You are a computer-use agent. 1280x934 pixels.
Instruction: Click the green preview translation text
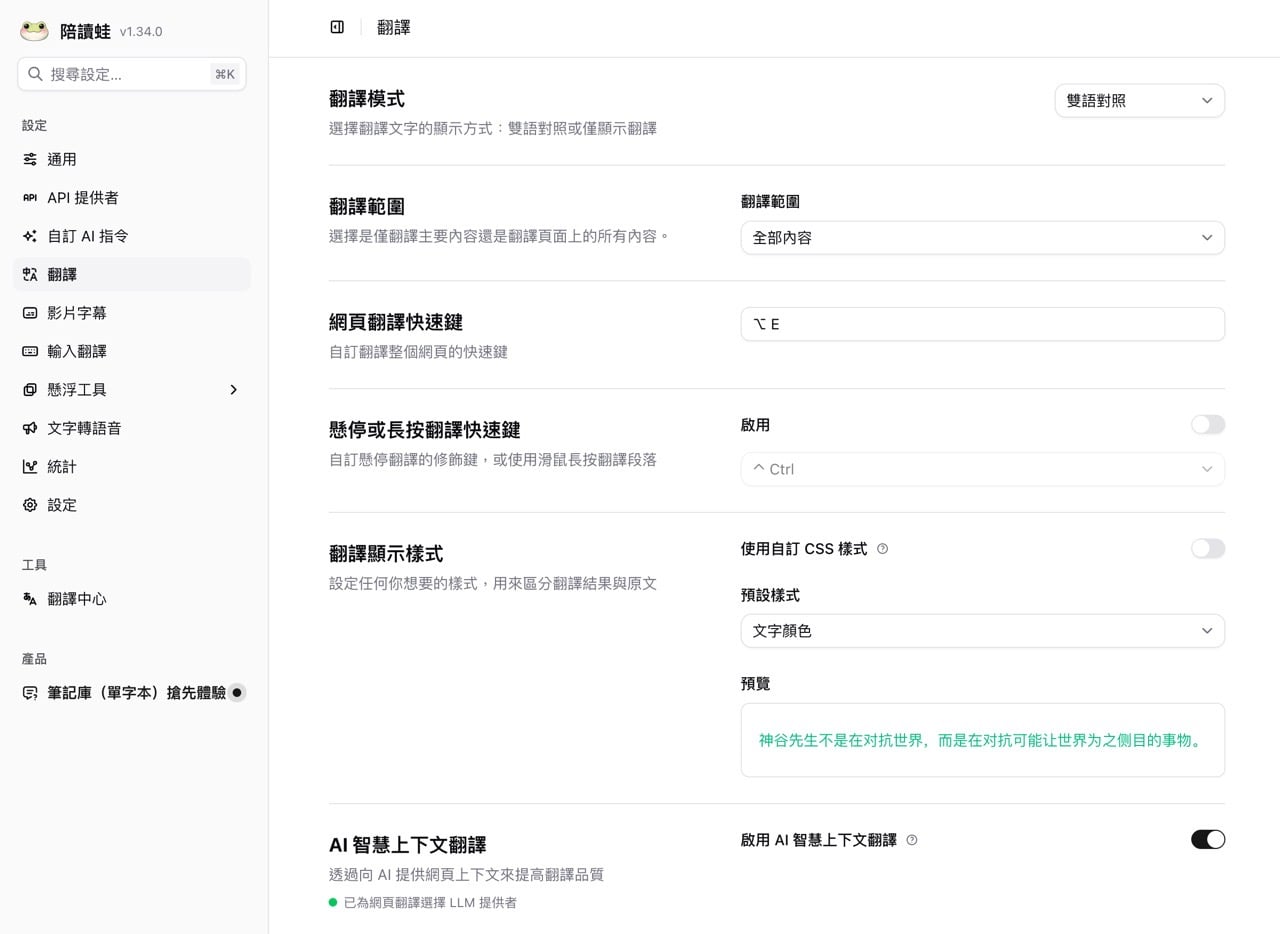pos(980,740)
